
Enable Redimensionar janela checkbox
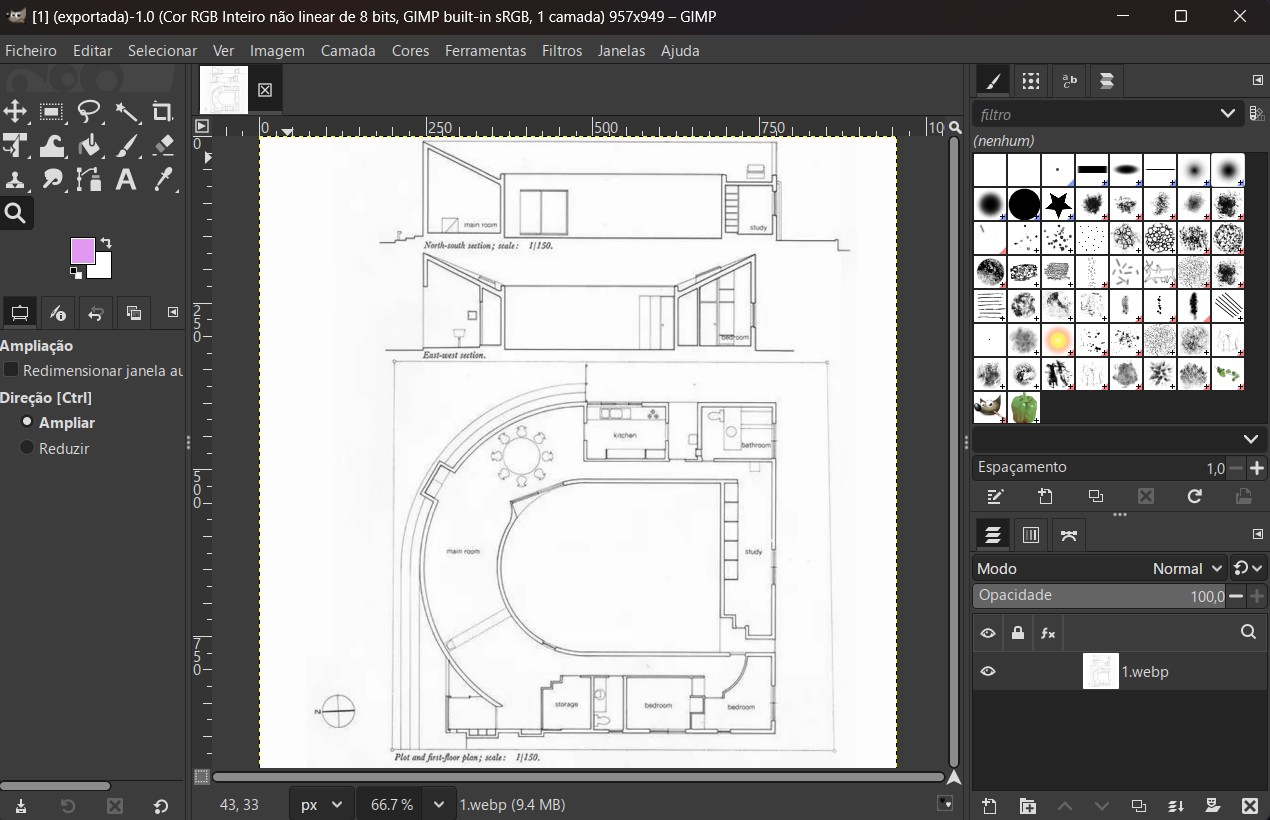12,370
